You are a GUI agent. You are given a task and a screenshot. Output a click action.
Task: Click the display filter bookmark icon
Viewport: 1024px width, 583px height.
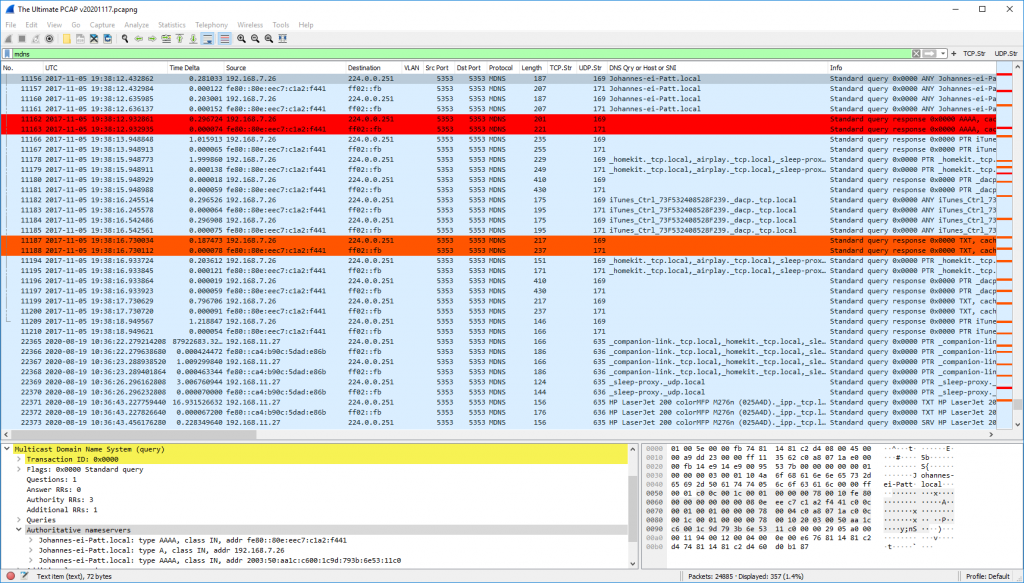8,53
